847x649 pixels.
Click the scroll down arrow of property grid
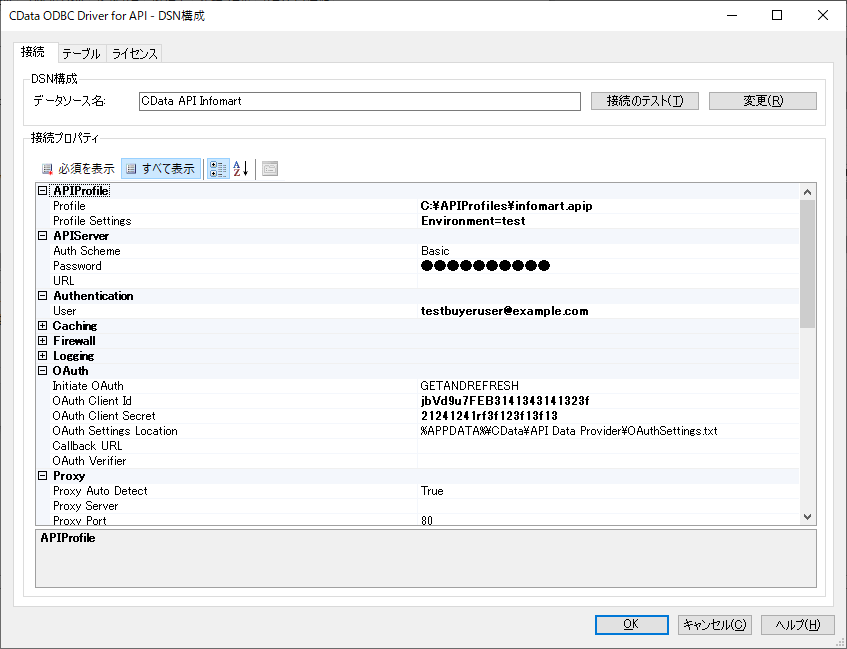pos(808,517)
